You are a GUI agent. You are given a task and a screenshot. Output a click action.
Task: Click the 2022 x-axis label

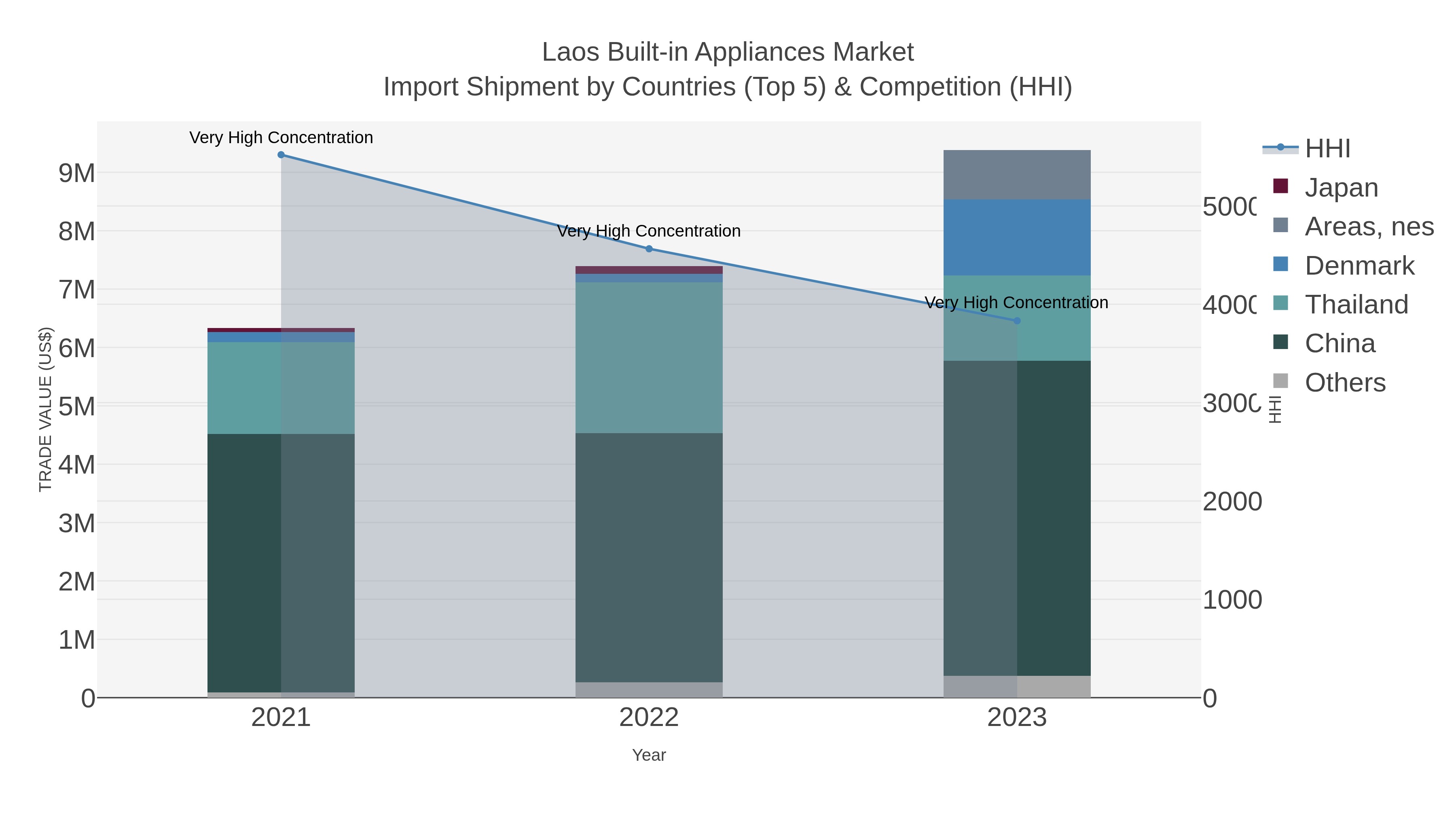point(649,718)
